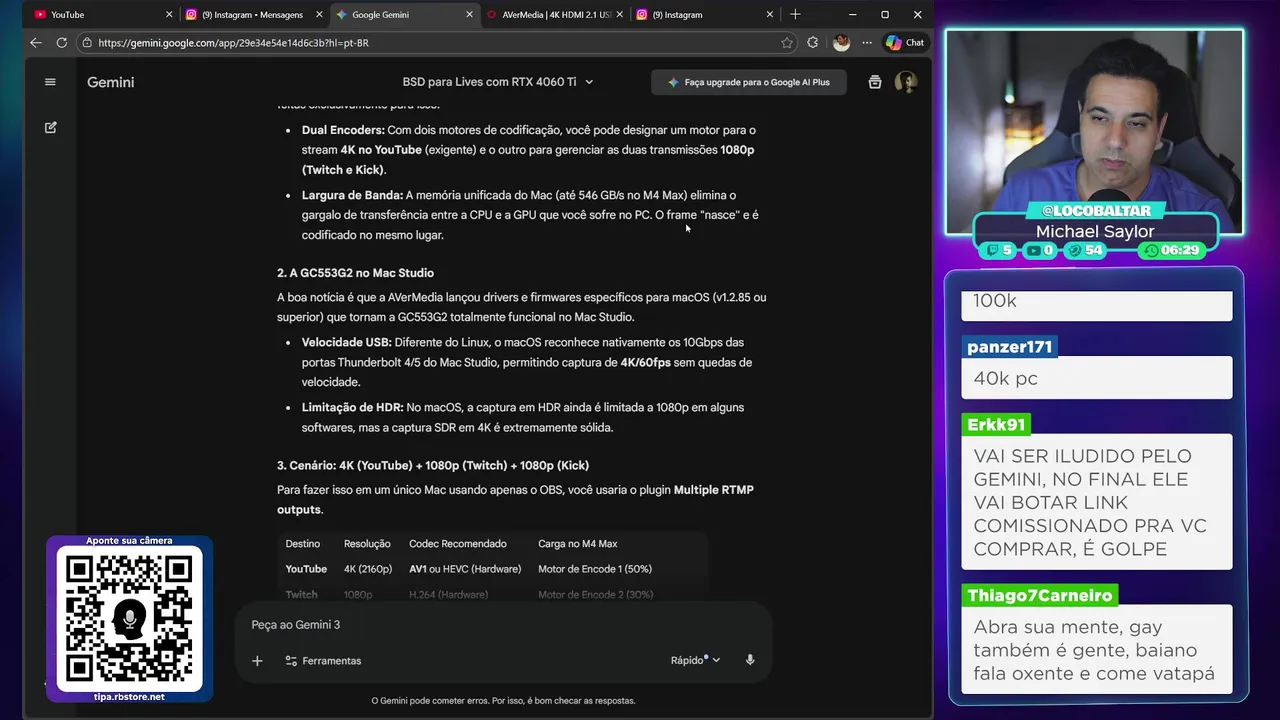Click heading 2. A GC553G2 no Mac Studio
Image resolution: width=1280 pixels, height=720 pixels.
tap(355, 273)
